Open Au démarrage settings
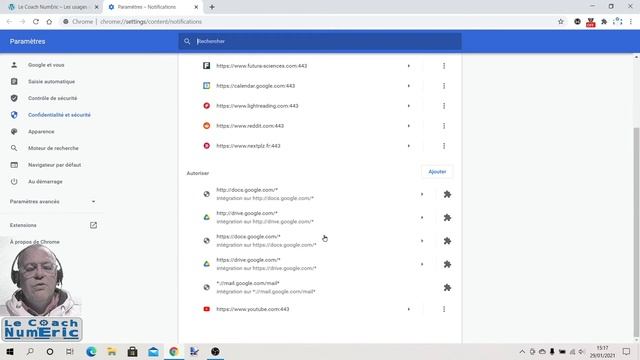Image resolution: width=640 pixels, height=360 pixels. [45, 182]
